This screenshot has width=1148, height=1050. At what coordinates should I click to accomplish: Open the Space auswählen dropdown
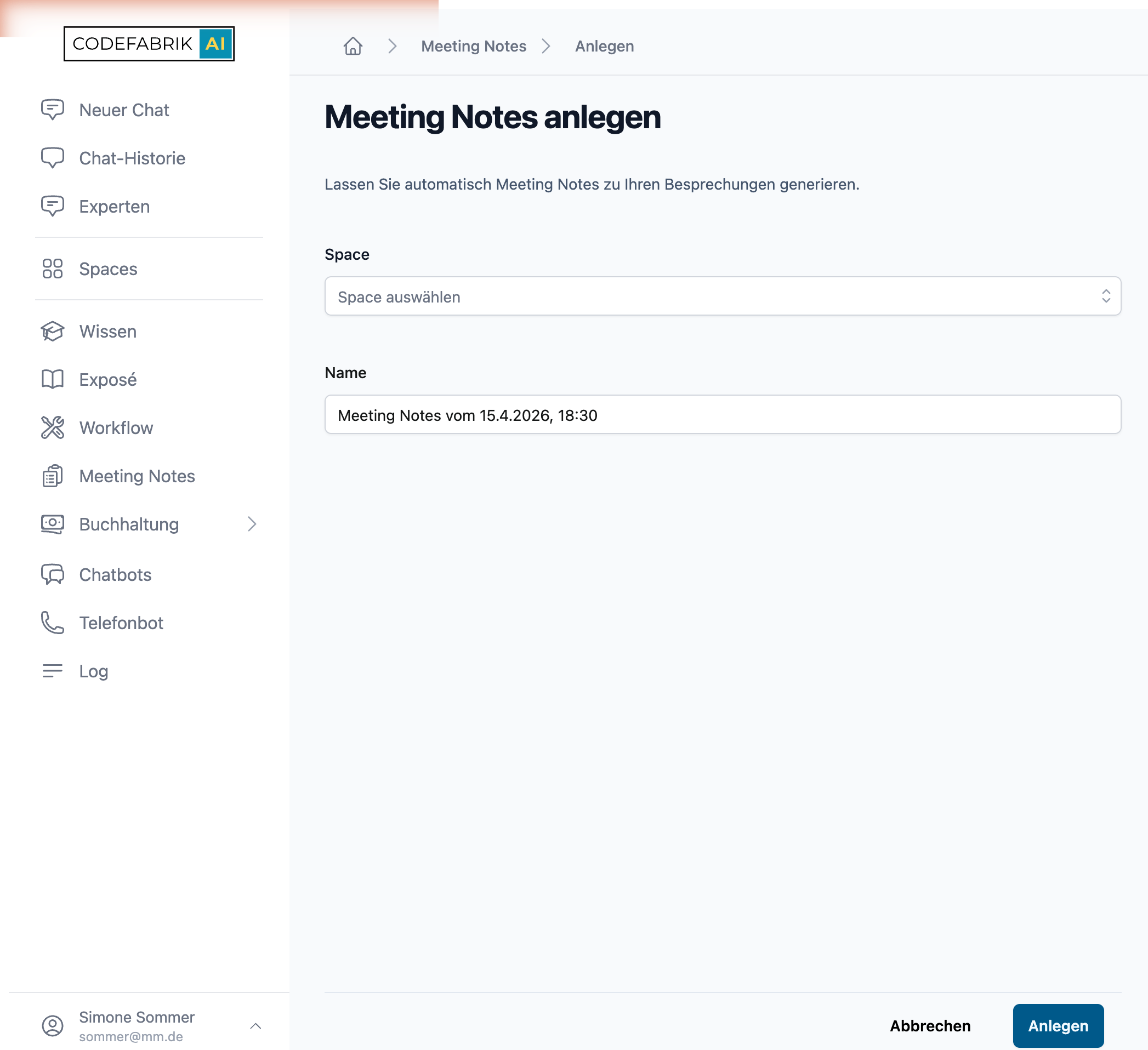point(723,296)
